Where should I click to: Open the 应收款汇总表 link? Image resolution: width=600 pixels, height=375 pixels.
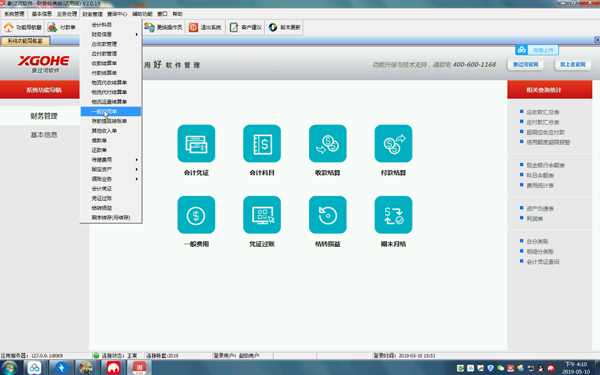tap(543, 112)
